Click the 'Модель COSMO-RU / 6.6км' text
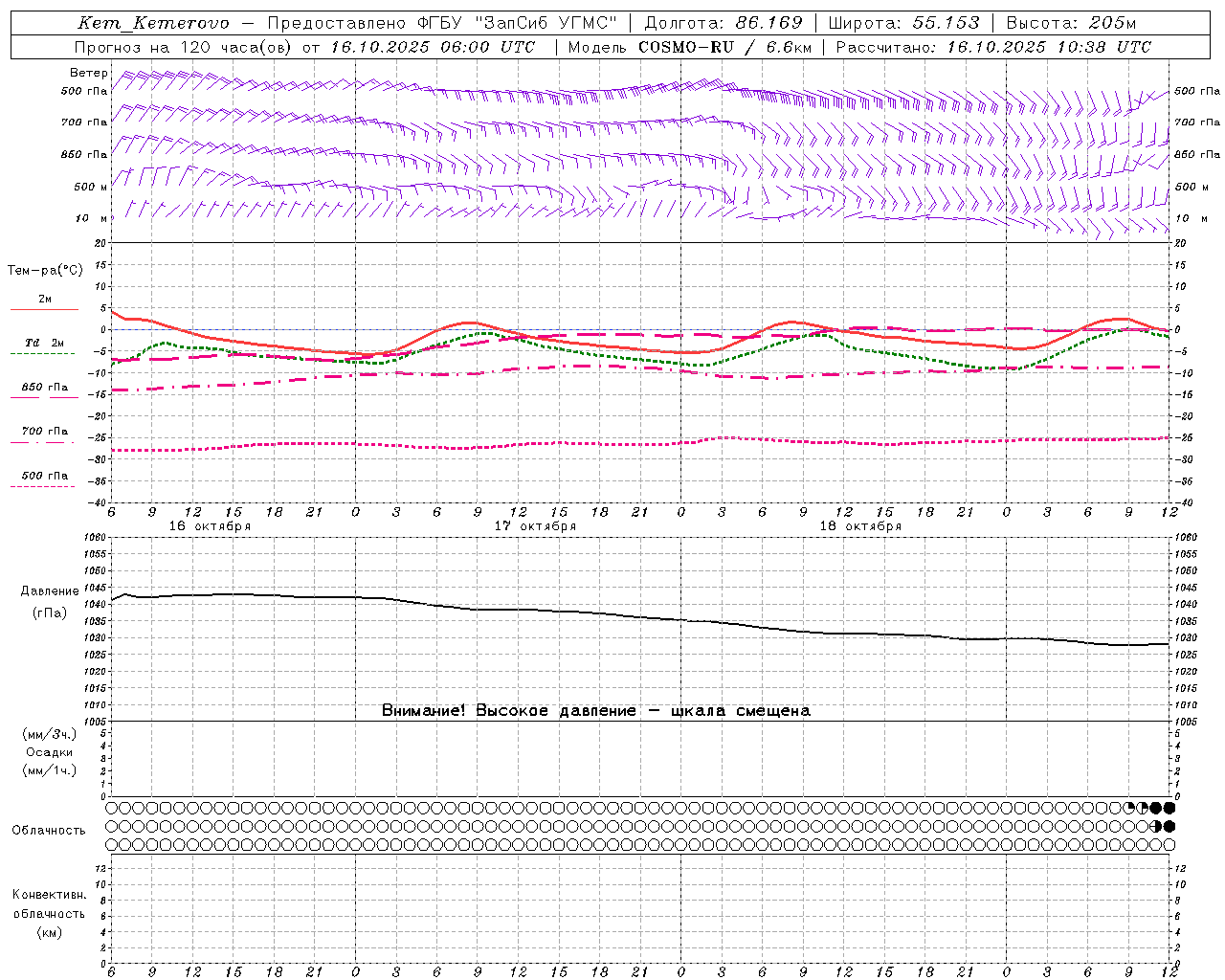1225x980 pixels. coord(689,47)
